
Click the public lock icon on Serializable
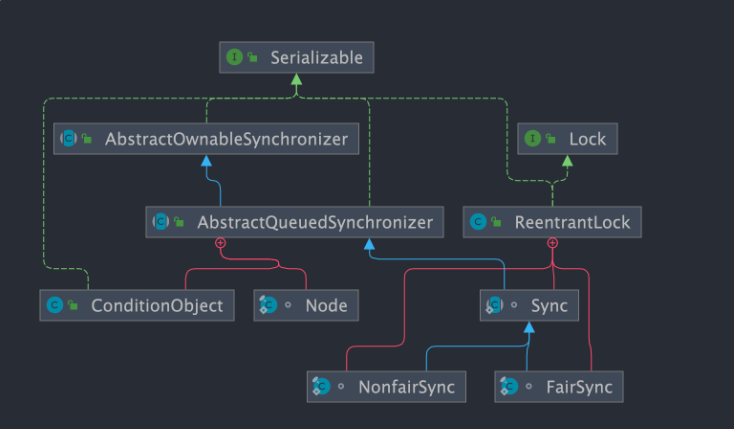(x=253, y=58)
